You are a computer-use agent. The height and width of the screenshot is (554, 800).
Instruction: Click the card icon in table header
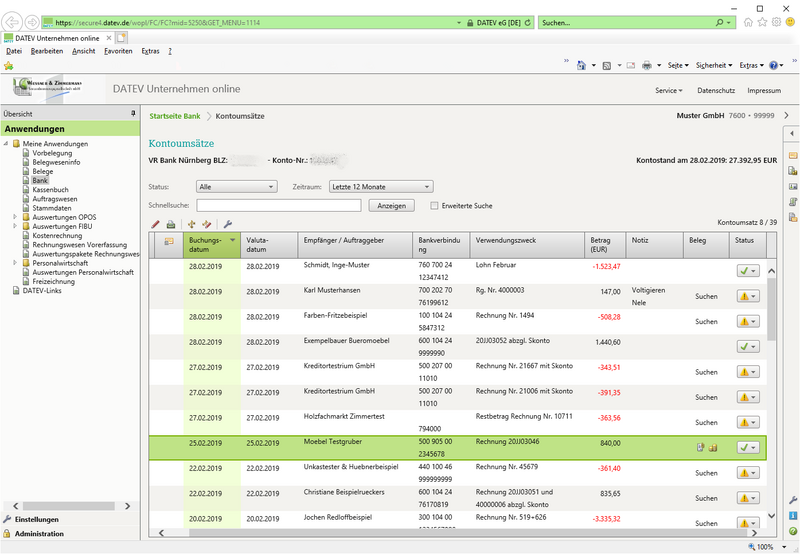169,241
